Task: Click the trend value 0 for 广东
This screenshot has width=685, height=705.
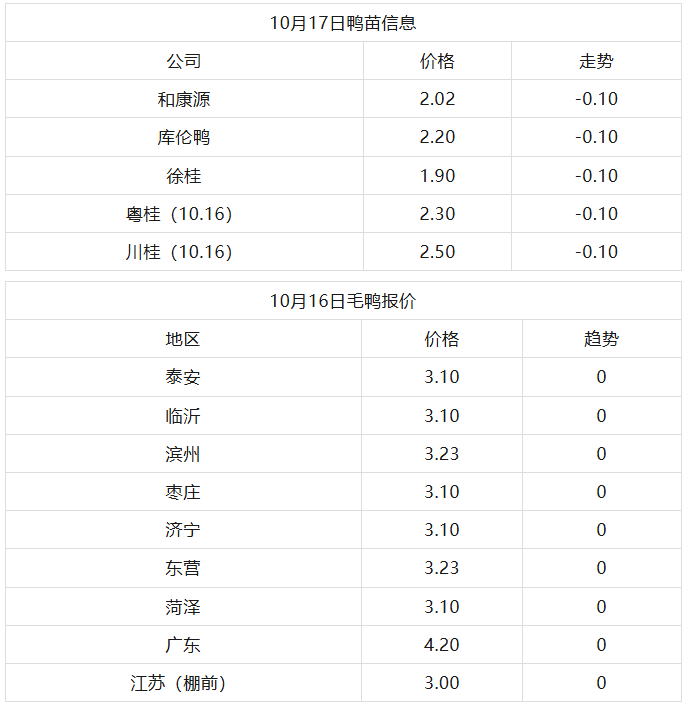Action: (601, 645)
